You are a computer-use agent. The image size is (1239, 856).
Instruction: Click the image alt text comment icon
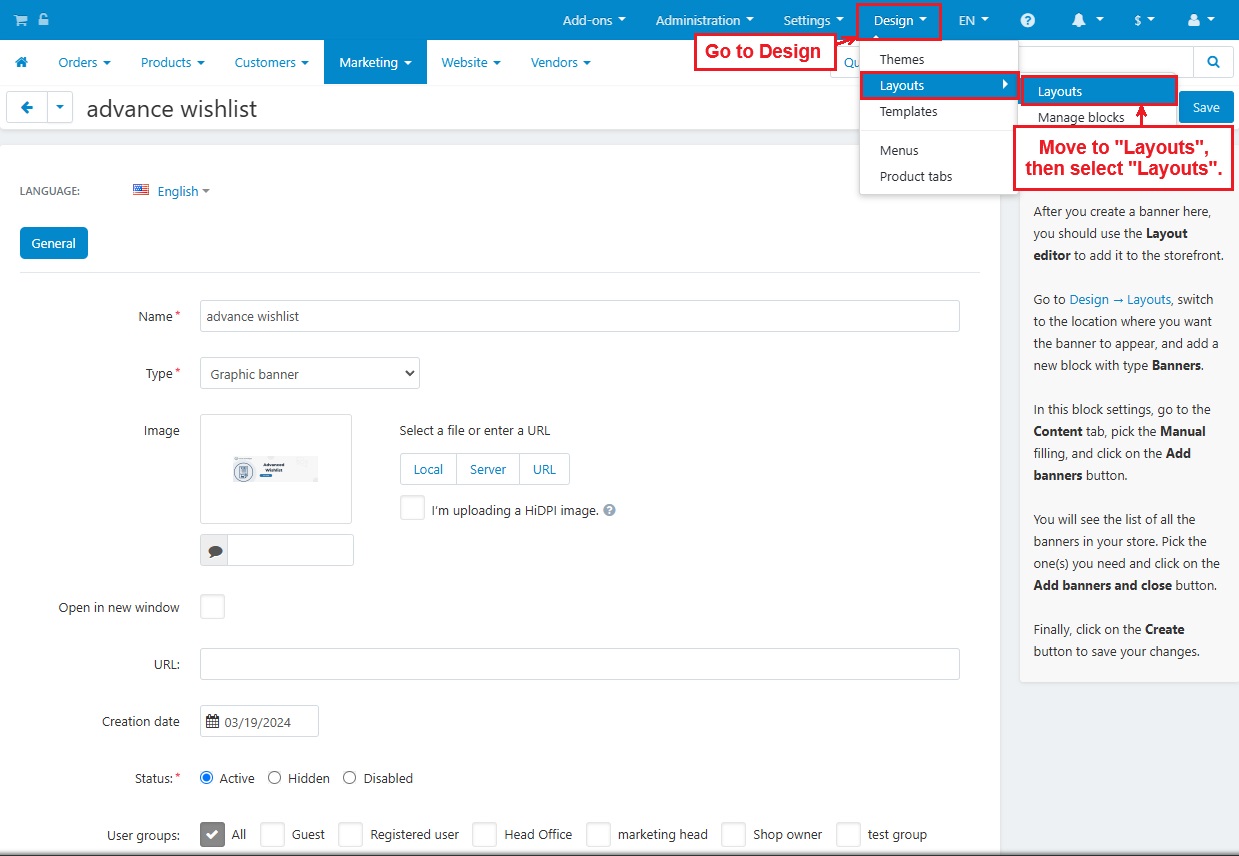coord(215,550)
